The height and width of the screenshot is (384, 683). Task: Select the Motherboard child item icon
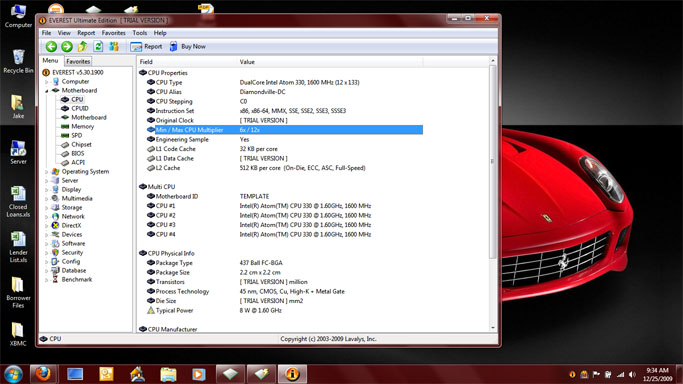click(65, 118)
